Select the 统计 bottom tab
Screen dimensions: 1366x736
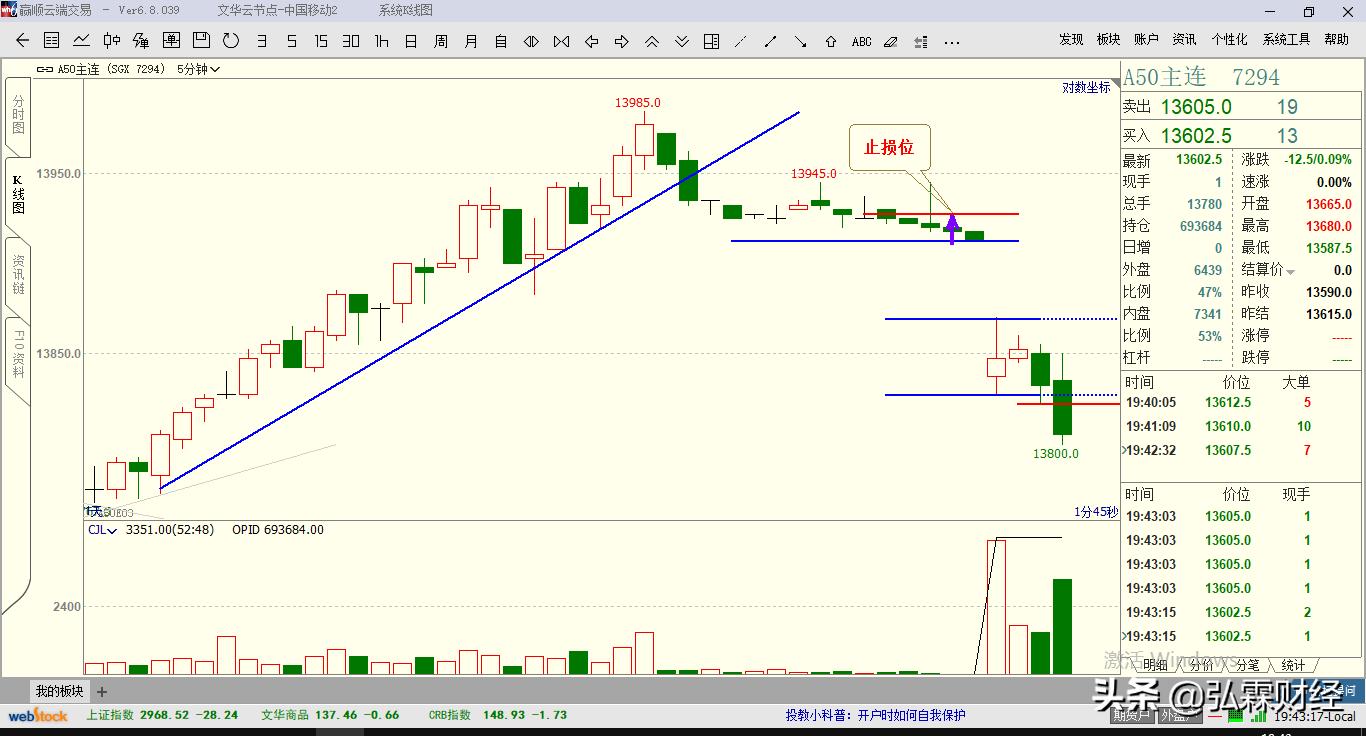pyautogui.click(x=1293, y=665)
